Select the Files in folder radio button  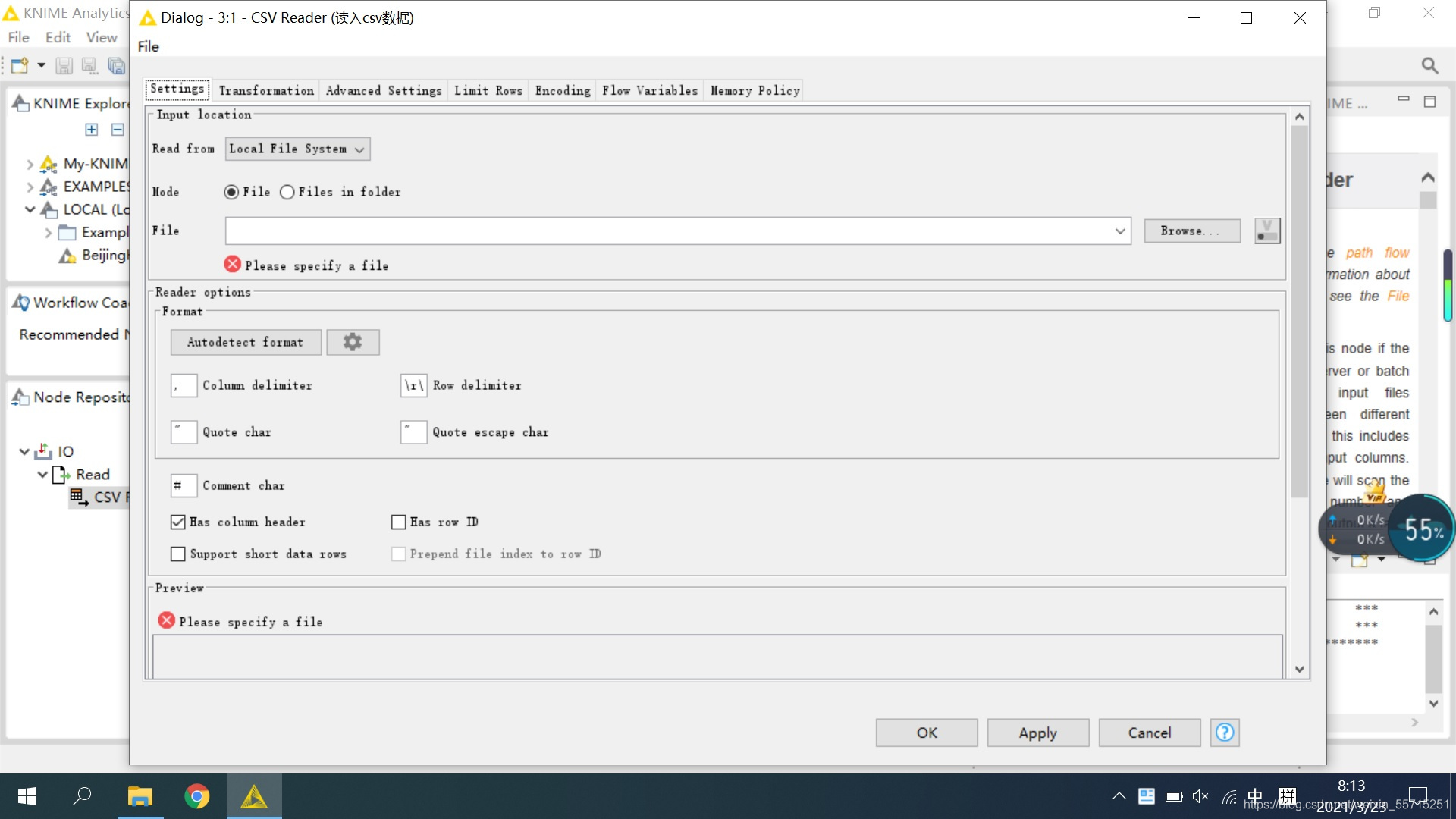pyautogui.click(x=287, y=192)
